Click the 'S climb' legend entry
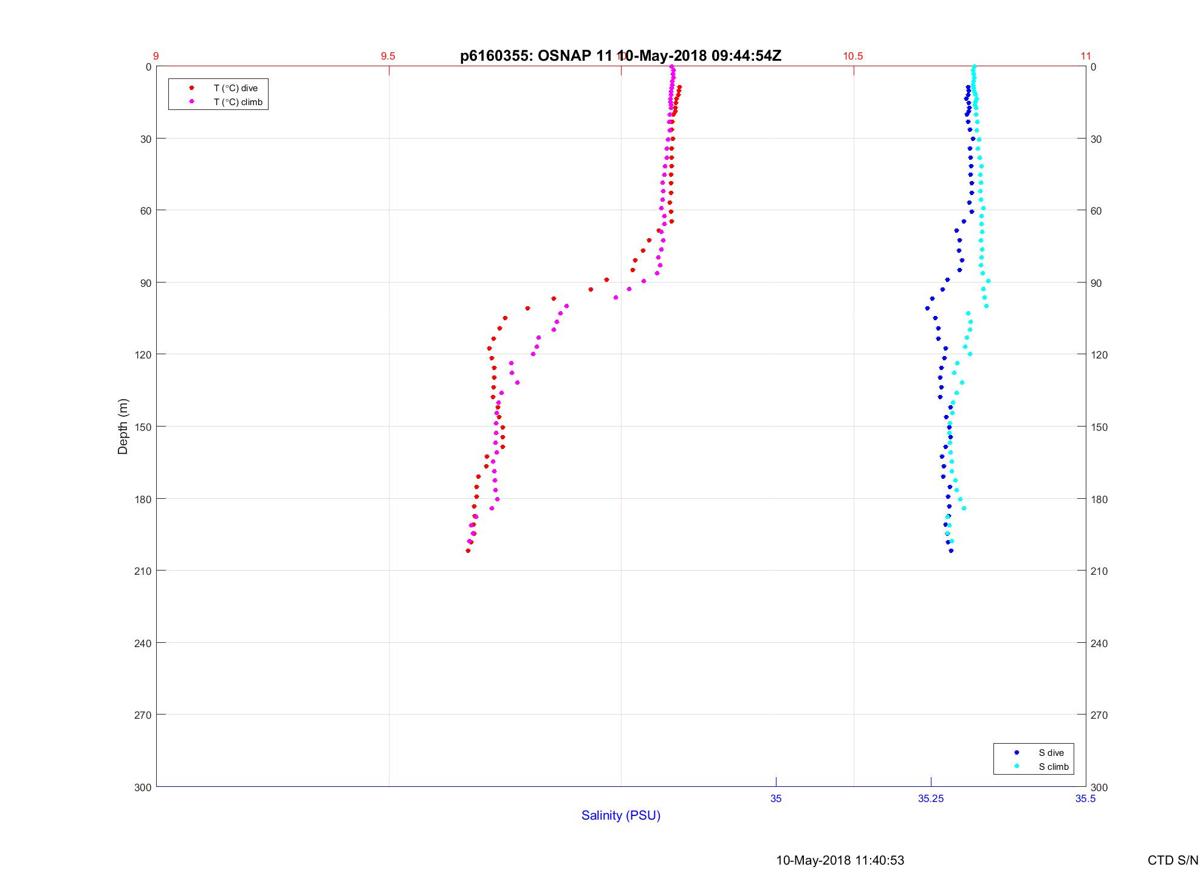The width and height of the screenshot is (1200, 885). click(x=1054, y=767)
